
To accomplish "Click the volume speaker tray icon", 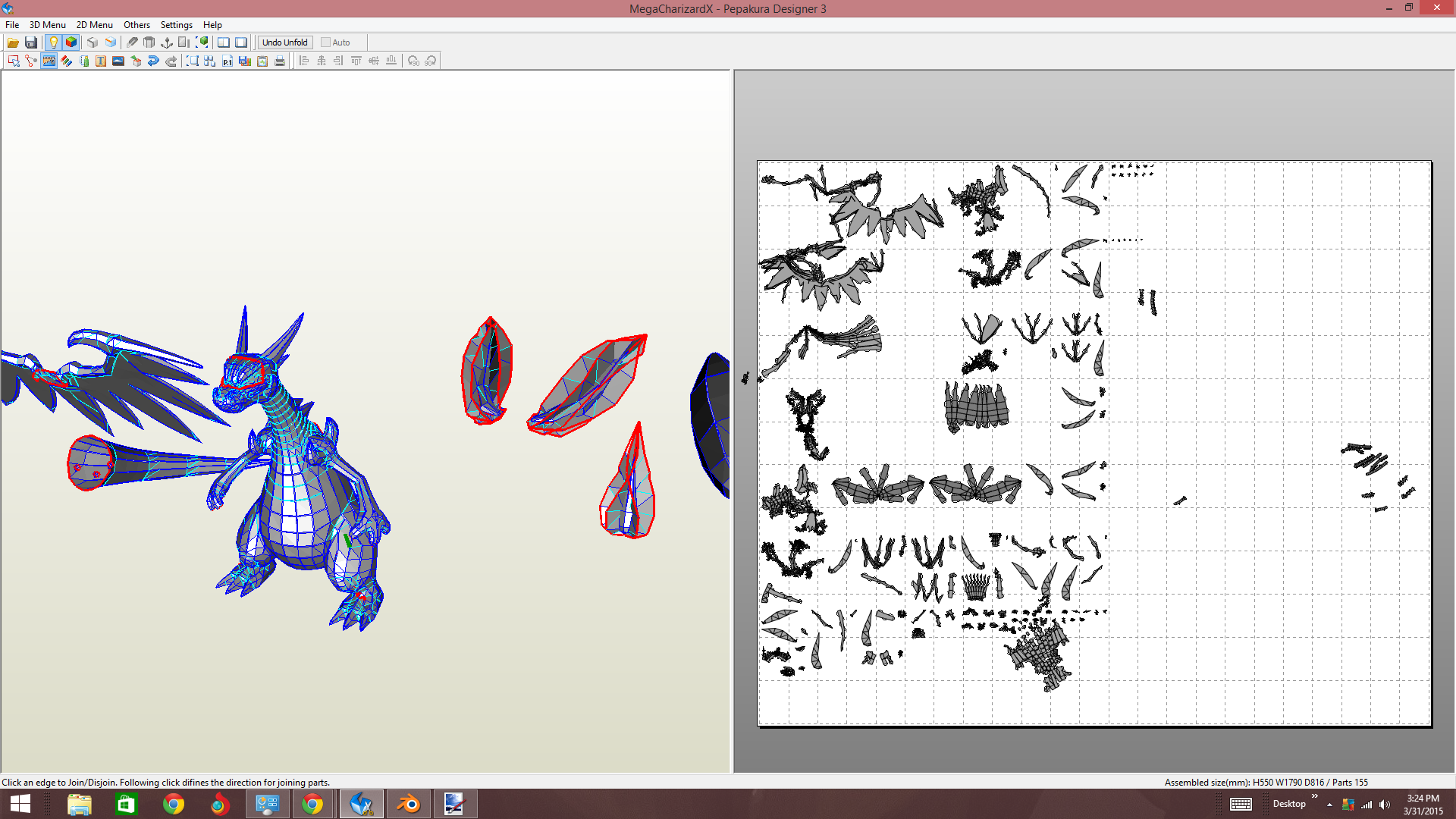I will [1384, 805].
